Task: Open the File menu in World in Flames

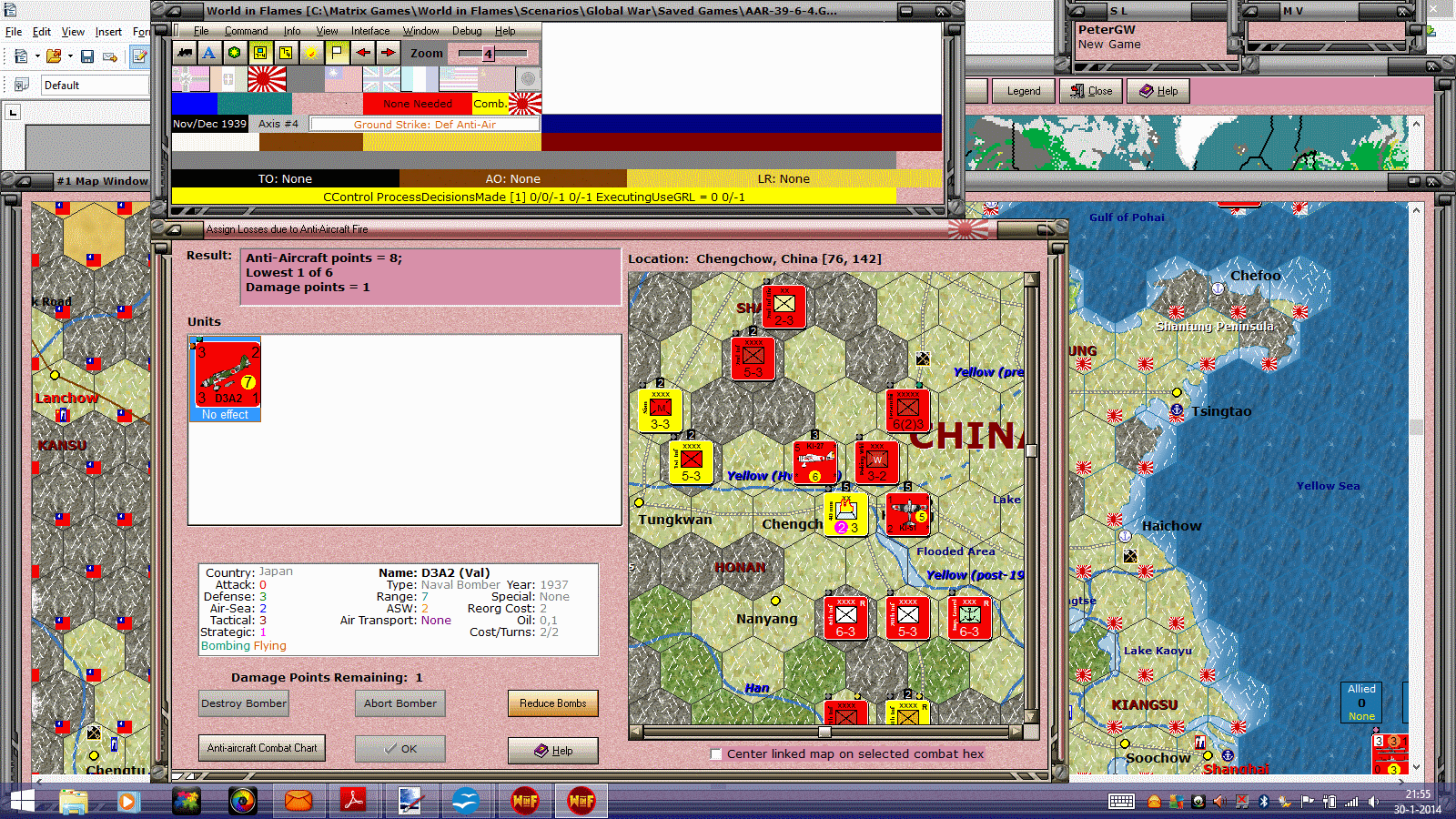Action: point(201,31)
